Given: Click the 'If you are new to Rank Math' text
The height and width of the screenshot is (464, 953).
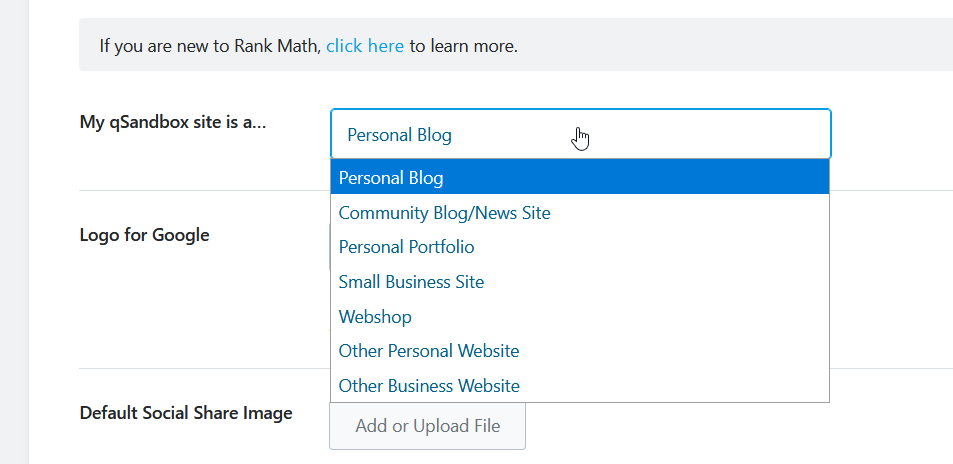Looking at the screenshot, I should (x=209, y=45).
